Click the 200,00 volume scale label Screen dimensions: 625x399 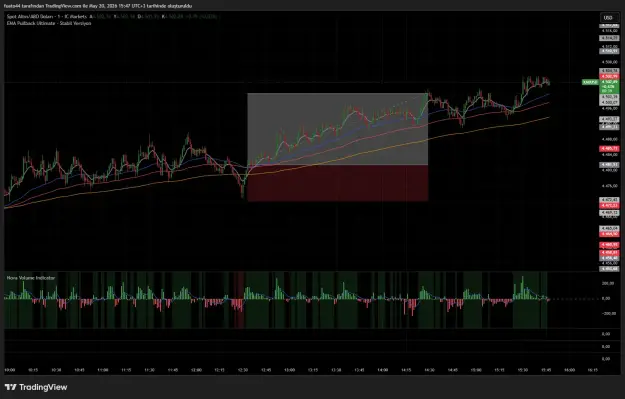point(608,283)
